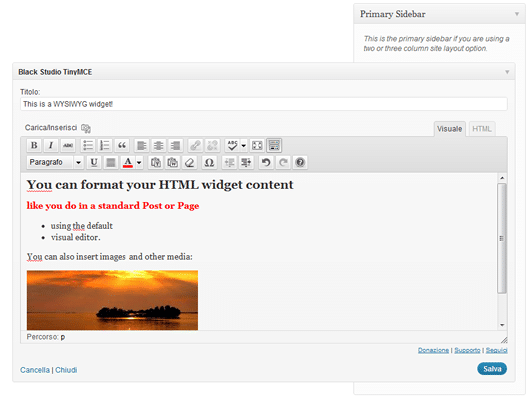
Task: Toggle the kitchen sink toolbar row
Action: pos(274,146)
